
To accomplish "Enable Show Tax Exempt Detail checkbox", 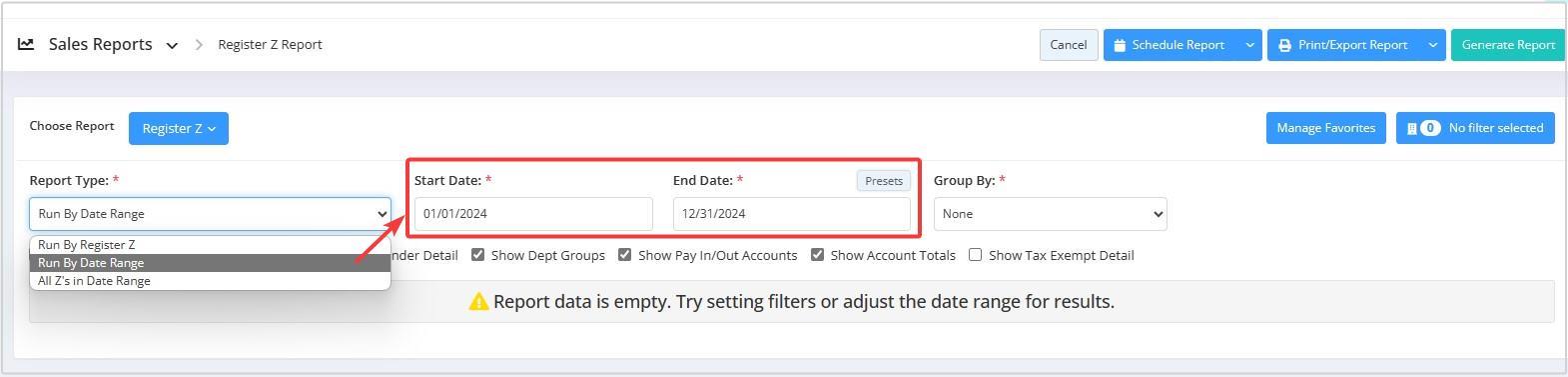I will pyautogui.click(x=975, y=255).
